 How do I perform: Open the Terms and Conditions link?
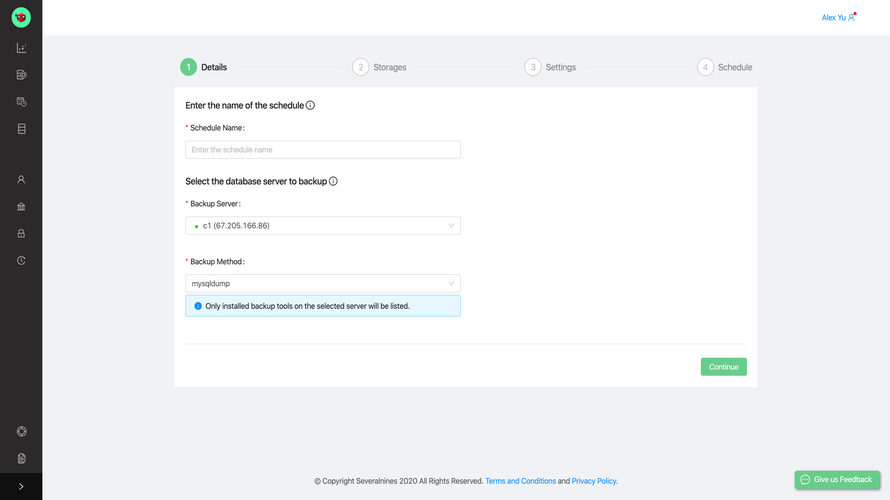click(520, 481)
